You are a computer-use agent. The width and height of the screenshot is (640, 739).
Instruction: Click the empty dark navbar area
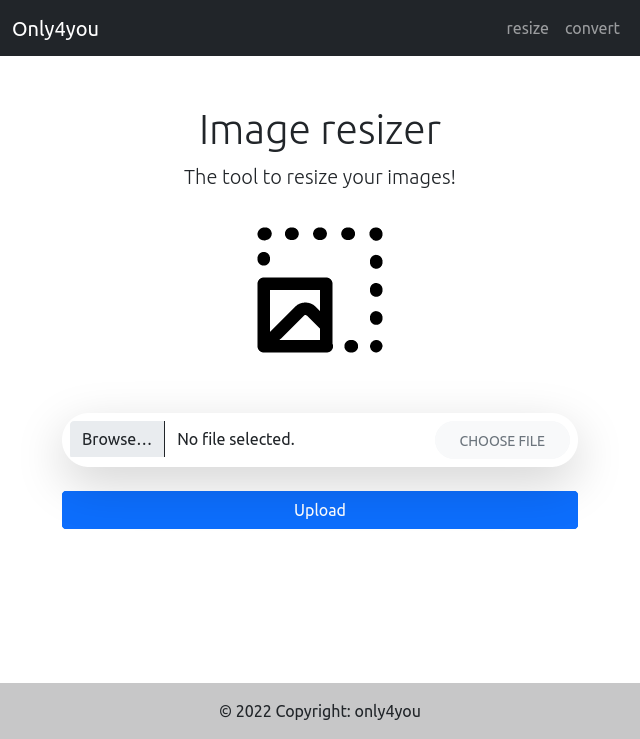pyautogui.click(x=300, y=28)
